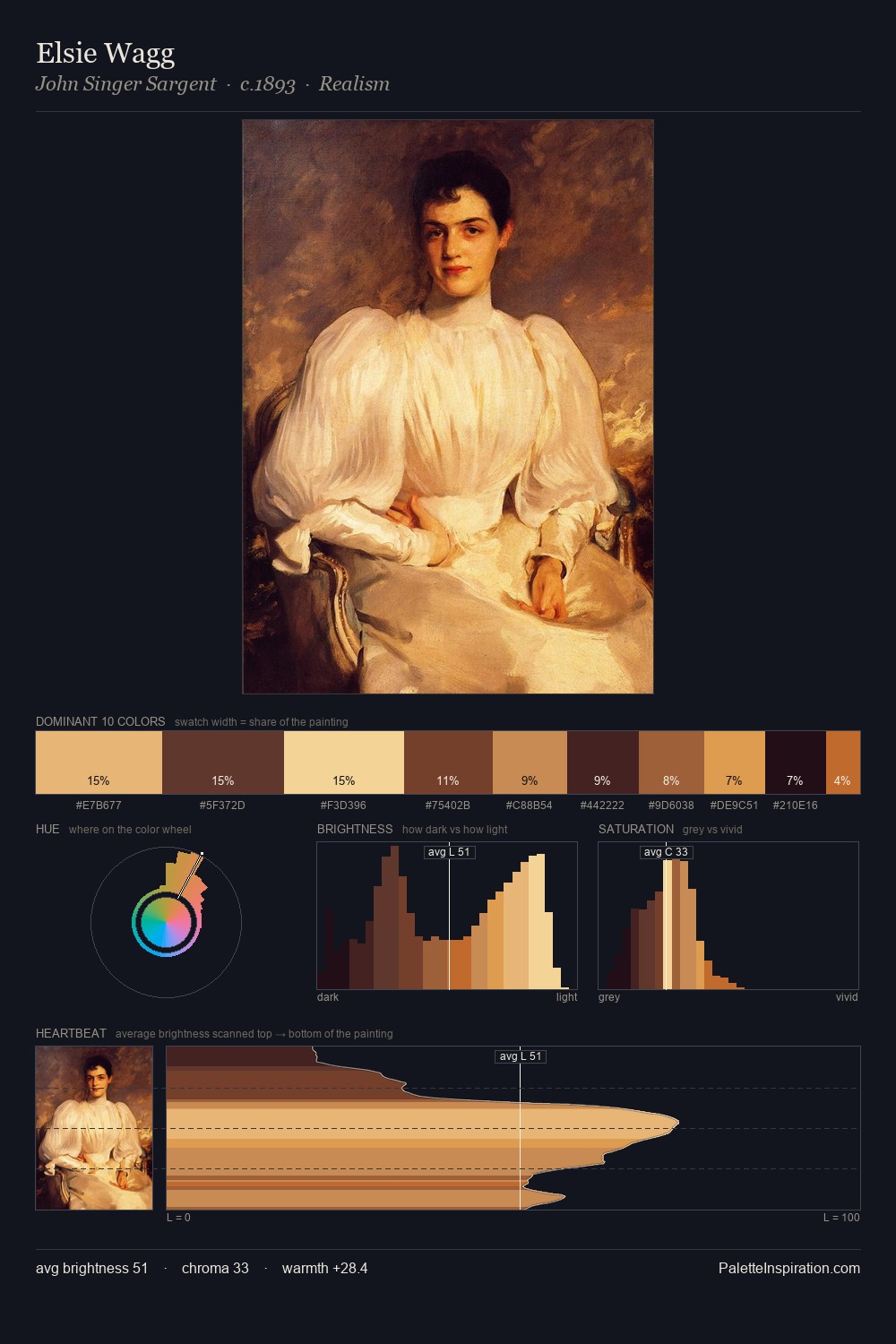This screenshot has width=896, height=1344.
Task: Click the DOMINANT 10 COLORS heading
Action: click(x=100, y=721)
